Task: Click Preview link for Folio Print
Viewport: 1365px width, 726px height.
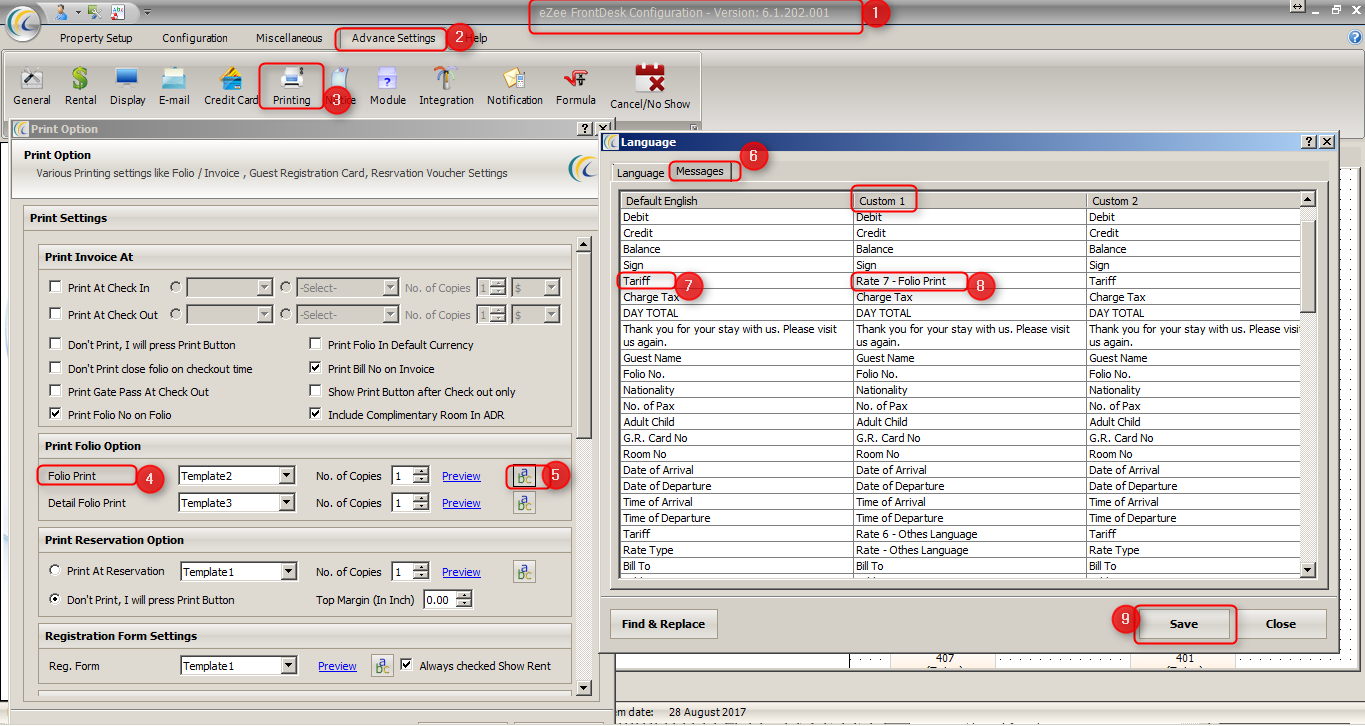Action: (x=461, y=476)
